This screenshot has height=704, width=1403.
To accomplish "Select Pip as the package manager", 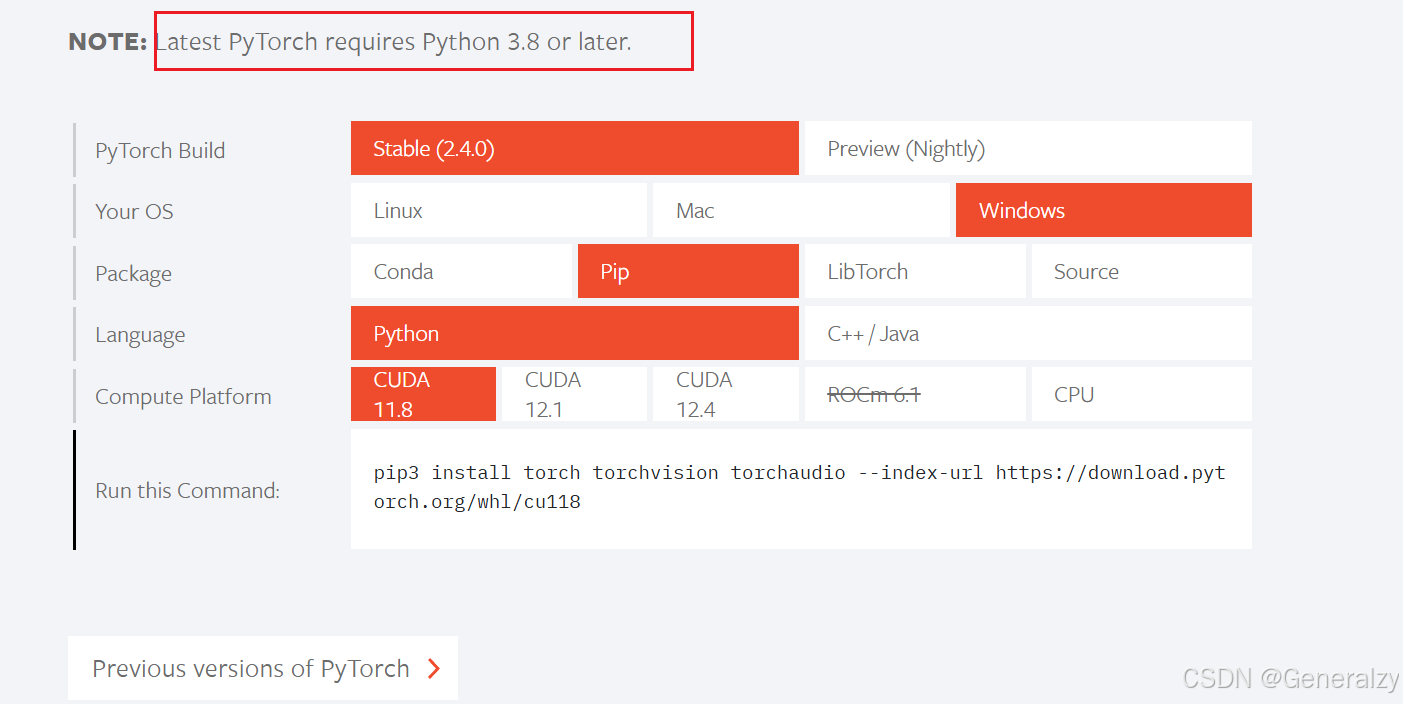I will pos(688,272).
